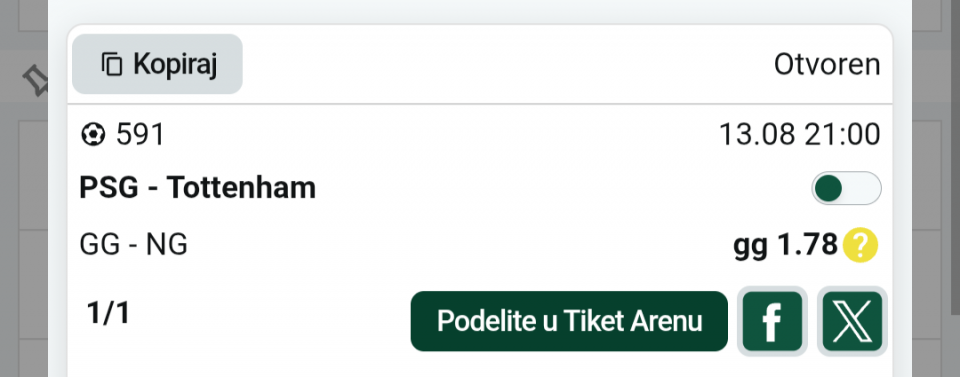Screen dimensions: 960x377
Task: Share the ticket on X
Action: [852, 321]
